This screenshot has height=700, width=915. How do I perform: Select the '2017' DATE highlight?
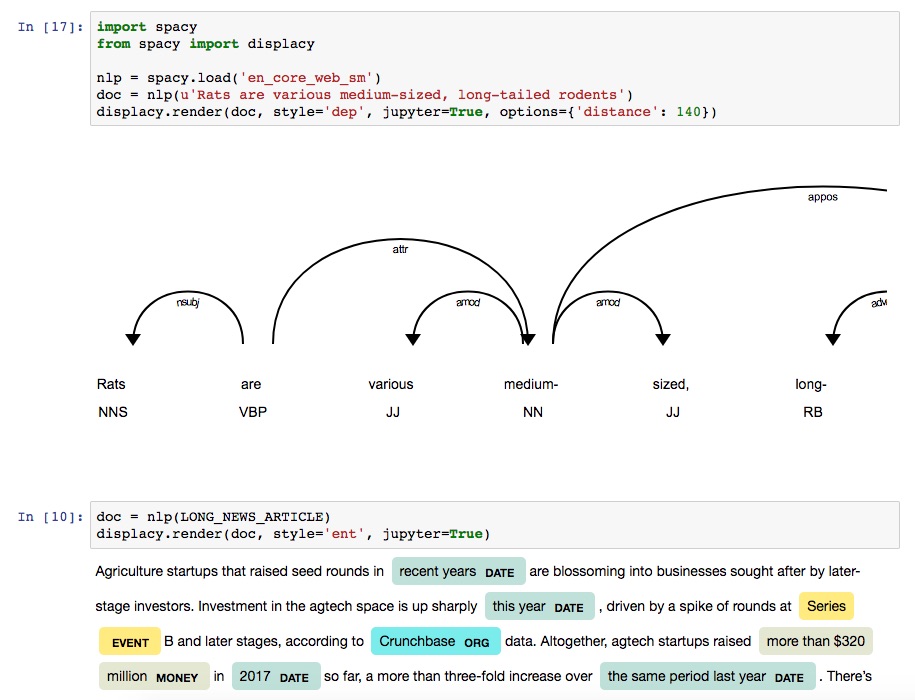click(276, 676)
